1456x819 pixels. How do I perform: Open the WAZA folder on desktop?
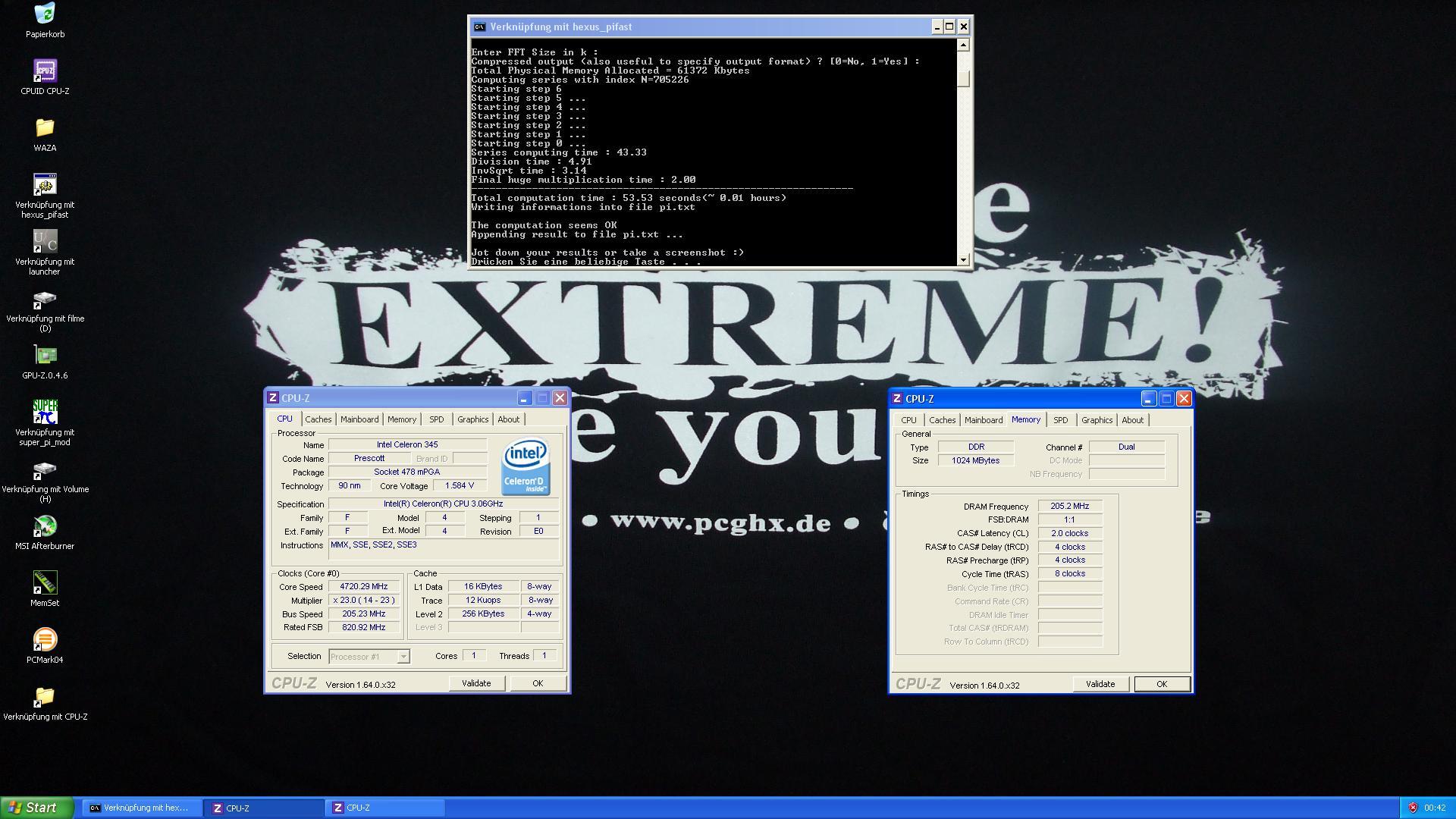[x=45, y=127]
